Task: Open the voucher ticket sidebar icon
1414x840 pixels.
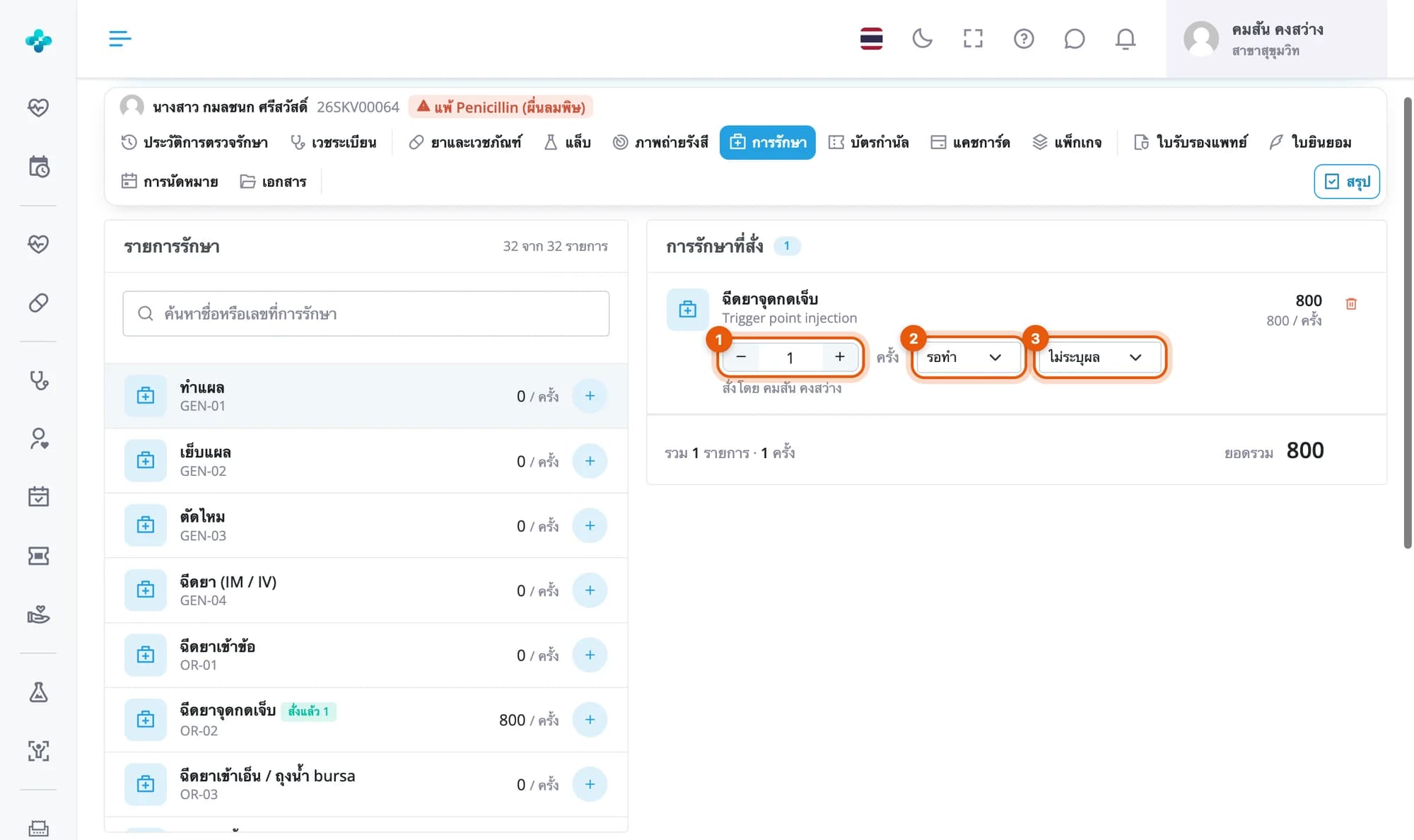Action: point(38,556)
